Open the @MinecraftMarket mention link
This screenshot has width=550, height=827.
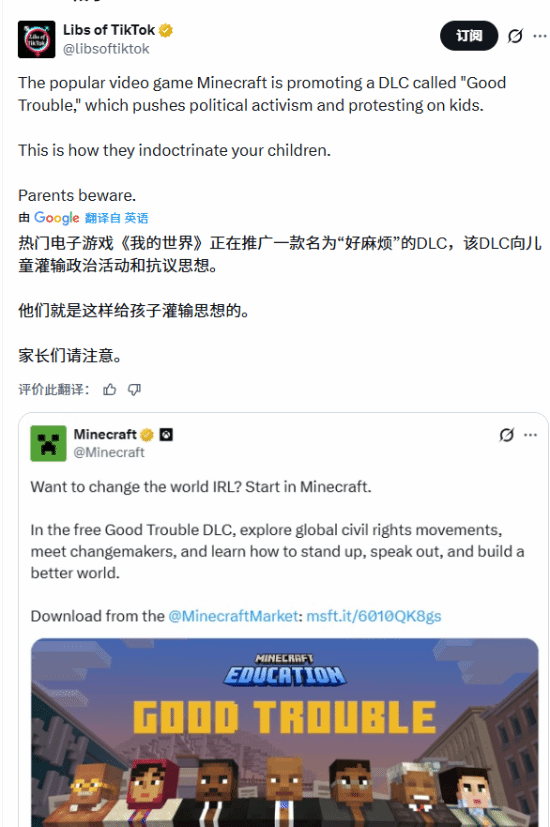click(x=233, y=616)
